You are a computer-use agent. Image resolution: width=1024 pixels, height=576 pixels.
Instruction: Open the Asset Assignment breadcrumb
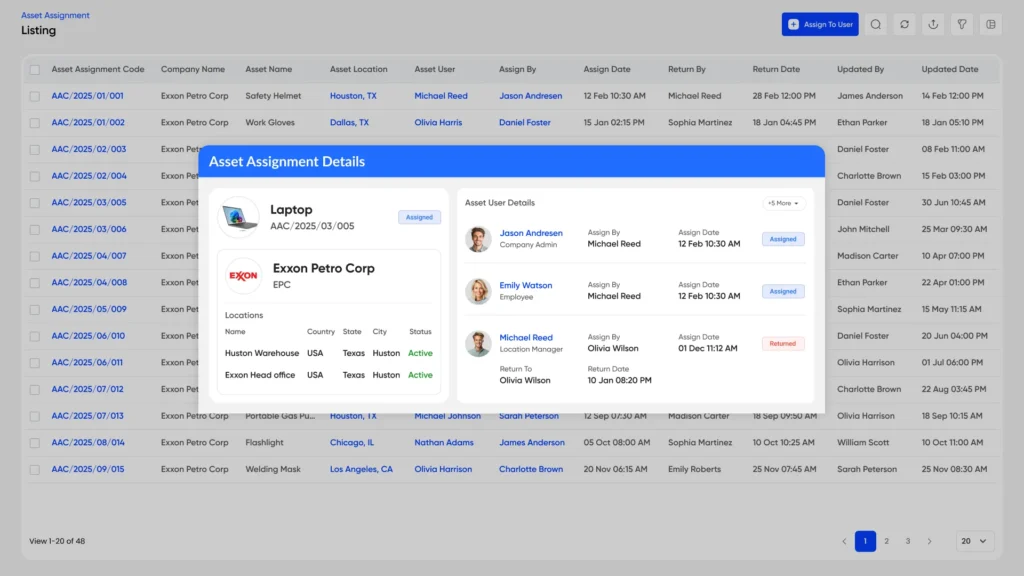pyautogui.click(x=55, y=15)
